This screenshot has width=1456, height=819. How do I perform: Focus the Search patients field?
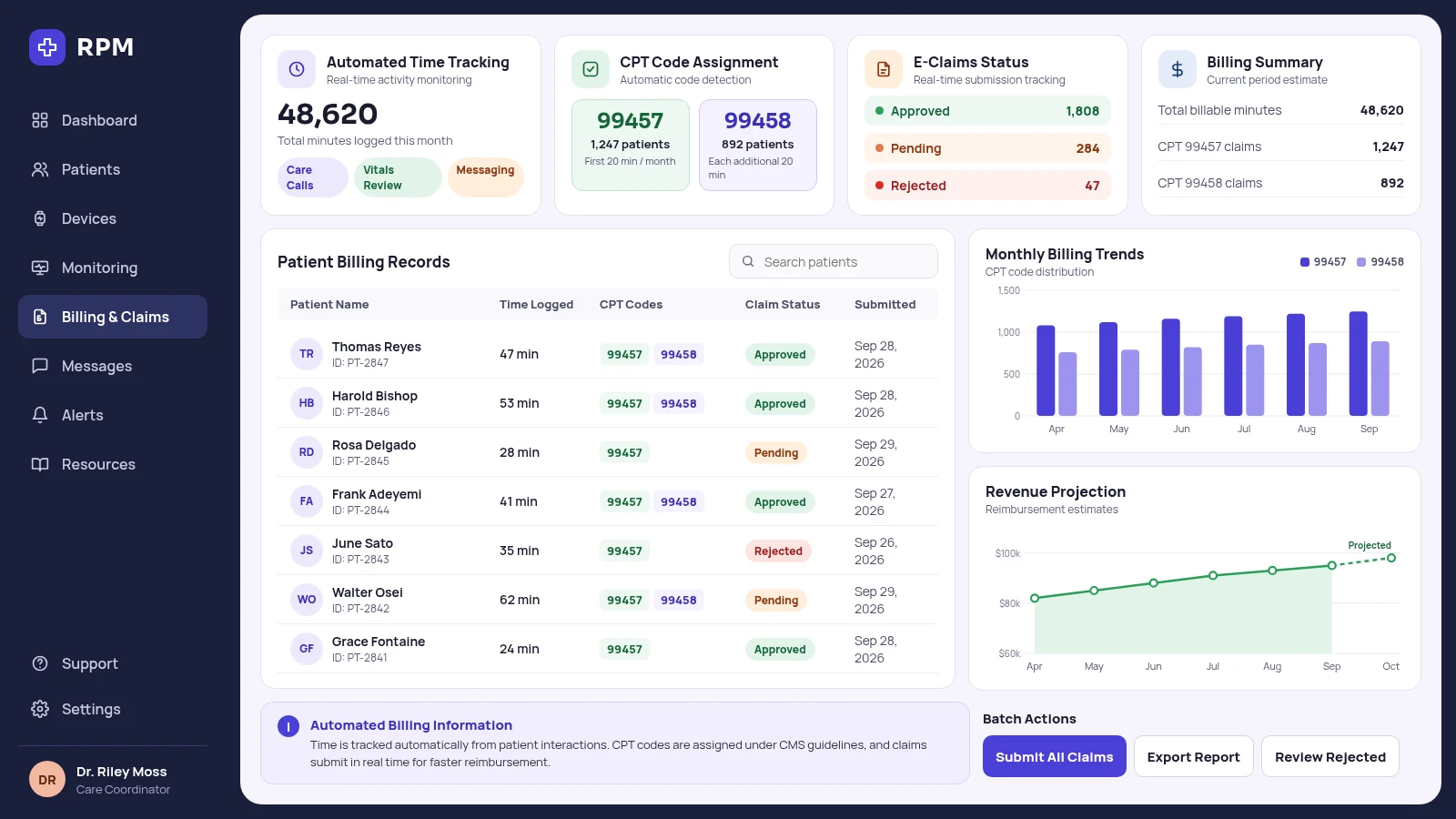pyautogui.click(x=834, y=261)
